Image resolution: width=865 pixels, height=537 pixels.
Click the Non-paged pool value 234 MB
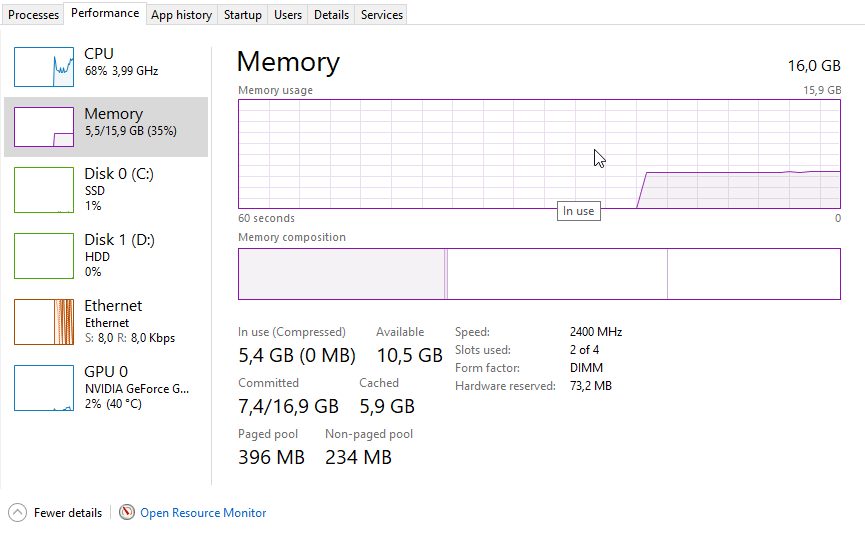click(x=359, y=458)
